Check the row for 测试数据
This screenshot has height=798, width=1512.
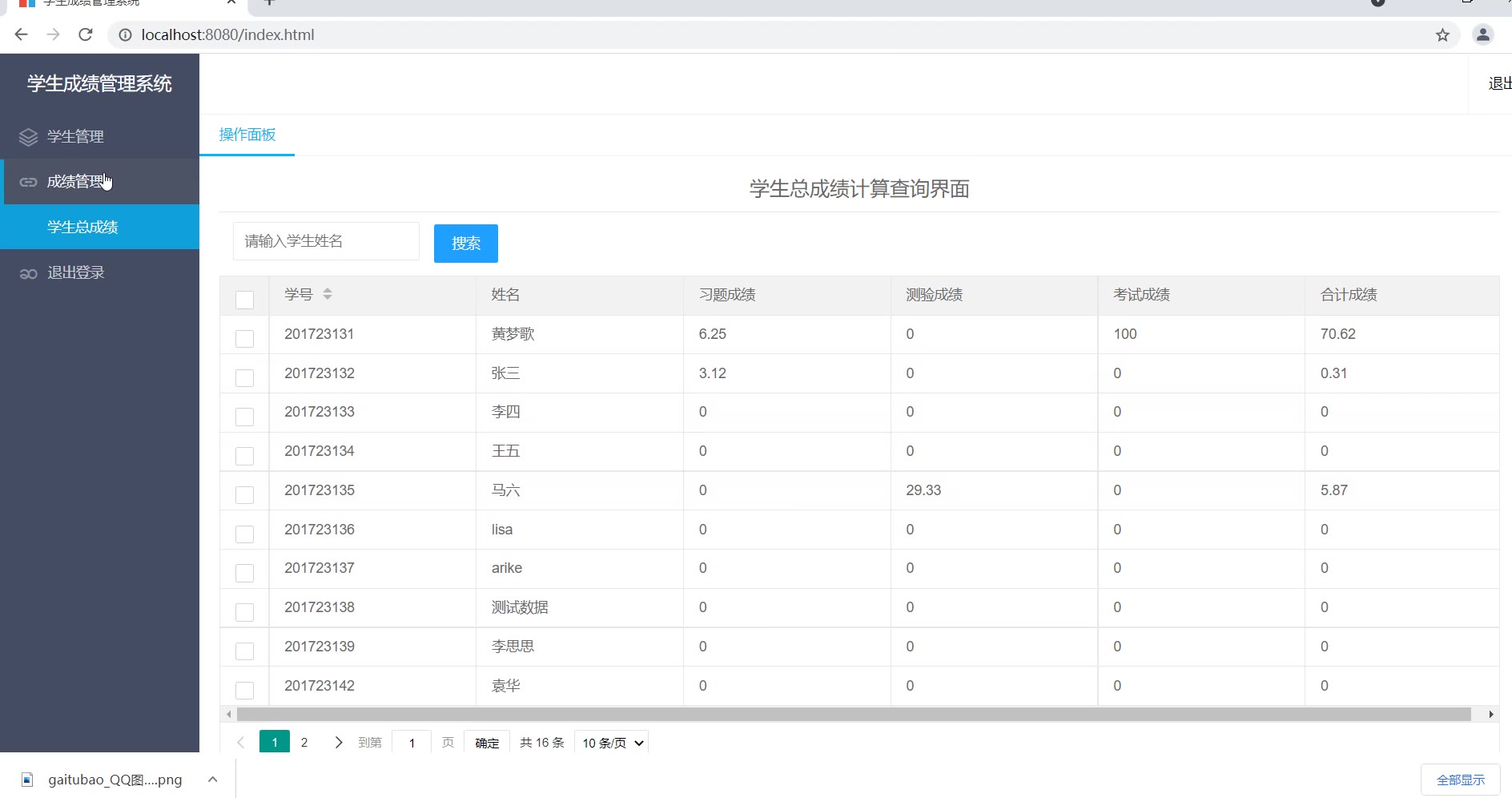click(244, 612)
